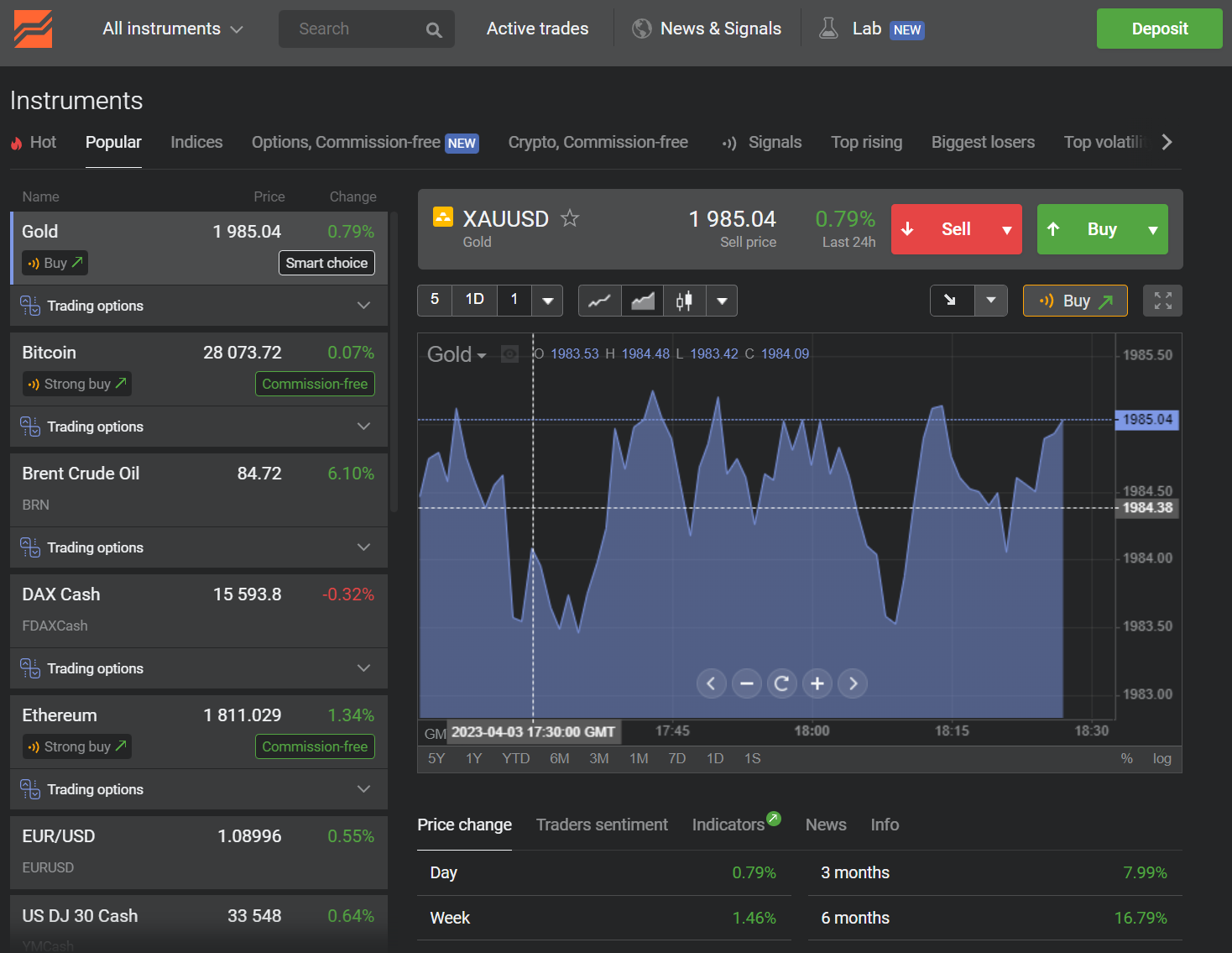Switch the price axis to log scale

[1162, 758]
